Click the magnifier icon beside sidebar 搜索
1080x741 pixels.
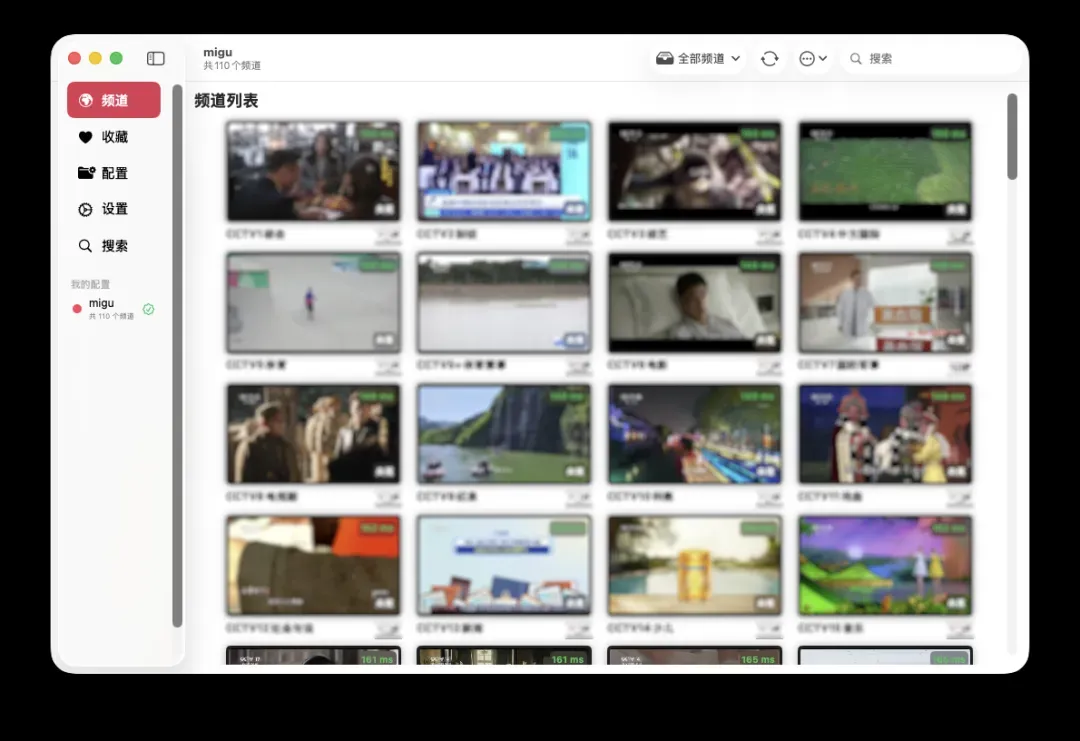tap(86, 246)
